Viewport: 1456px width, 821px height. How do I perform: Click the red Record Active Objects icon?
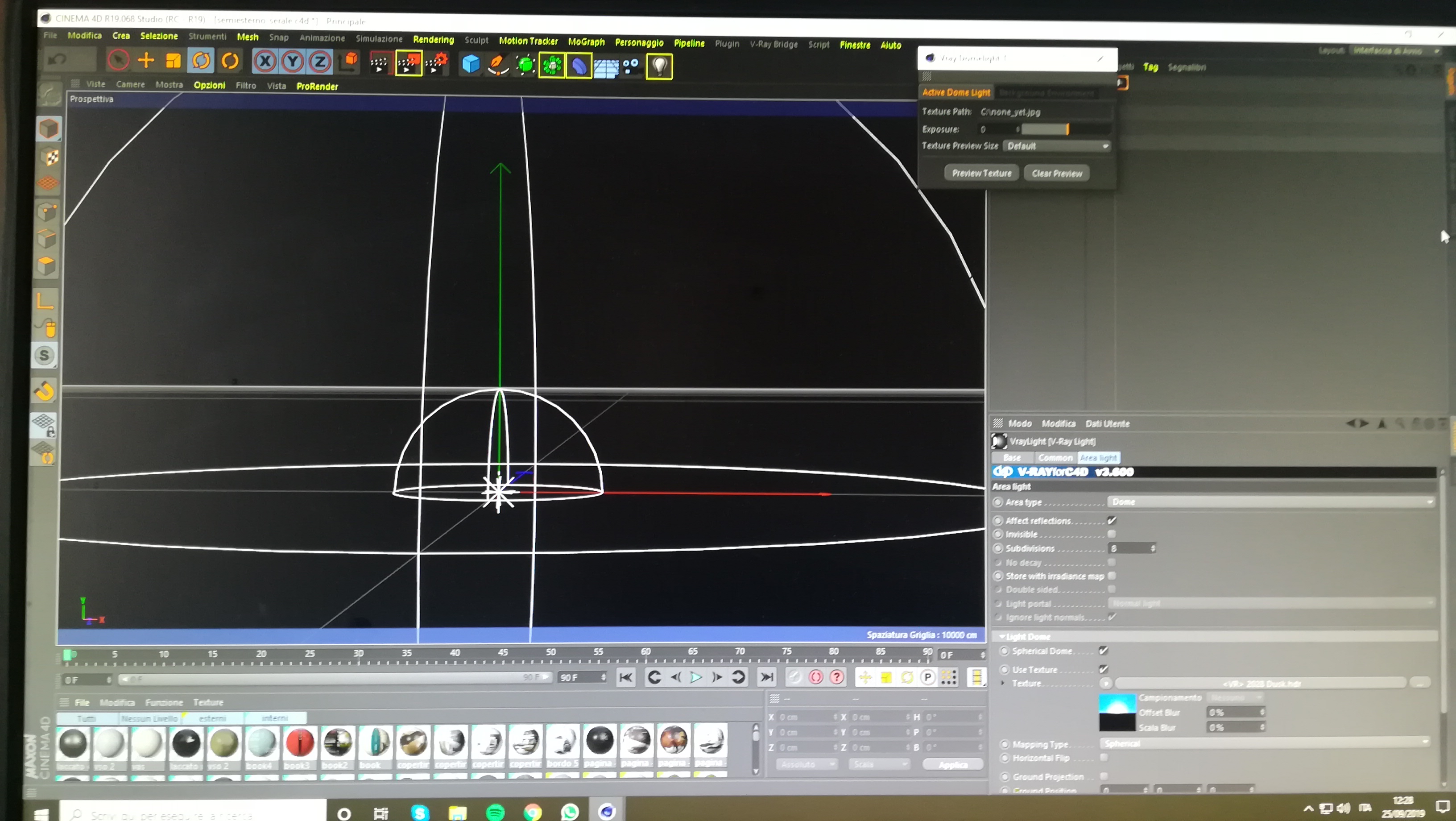815,677
